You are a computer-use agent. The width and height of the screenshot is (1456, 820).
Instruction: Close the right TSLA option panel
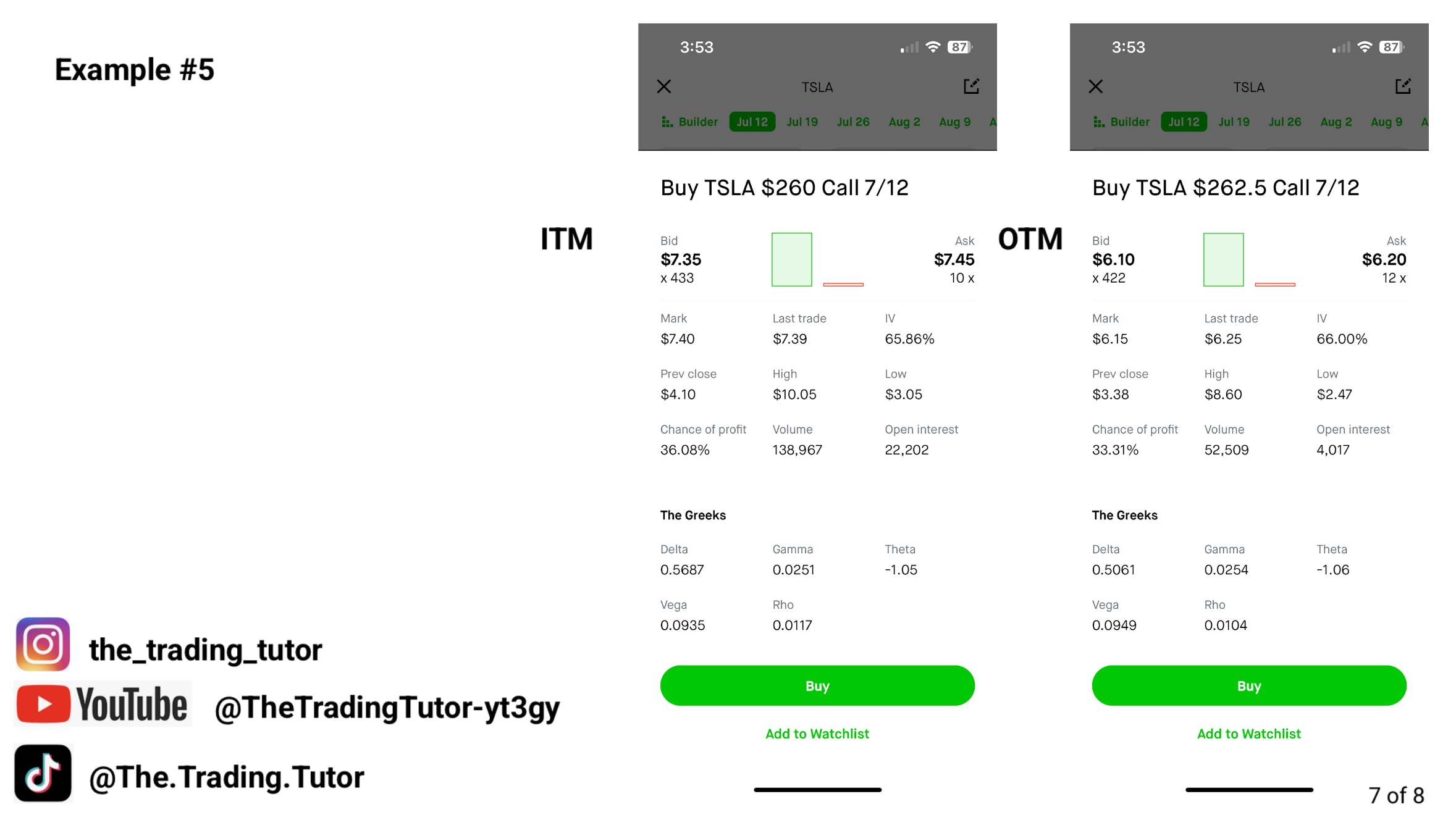[1095, 86]
